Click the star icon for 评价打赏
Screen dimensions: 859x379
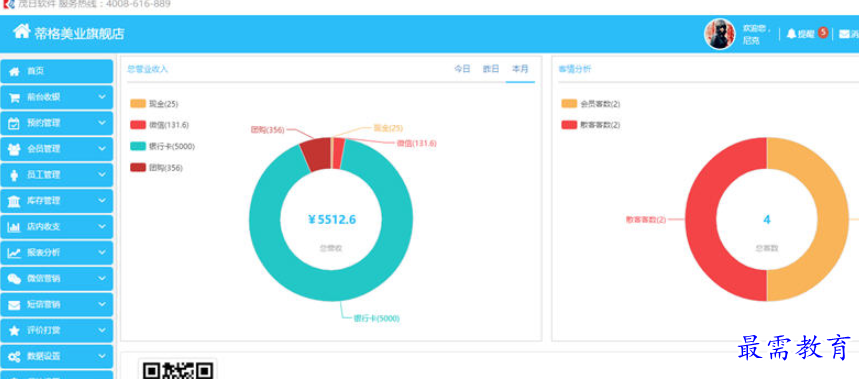click(14, 330)
